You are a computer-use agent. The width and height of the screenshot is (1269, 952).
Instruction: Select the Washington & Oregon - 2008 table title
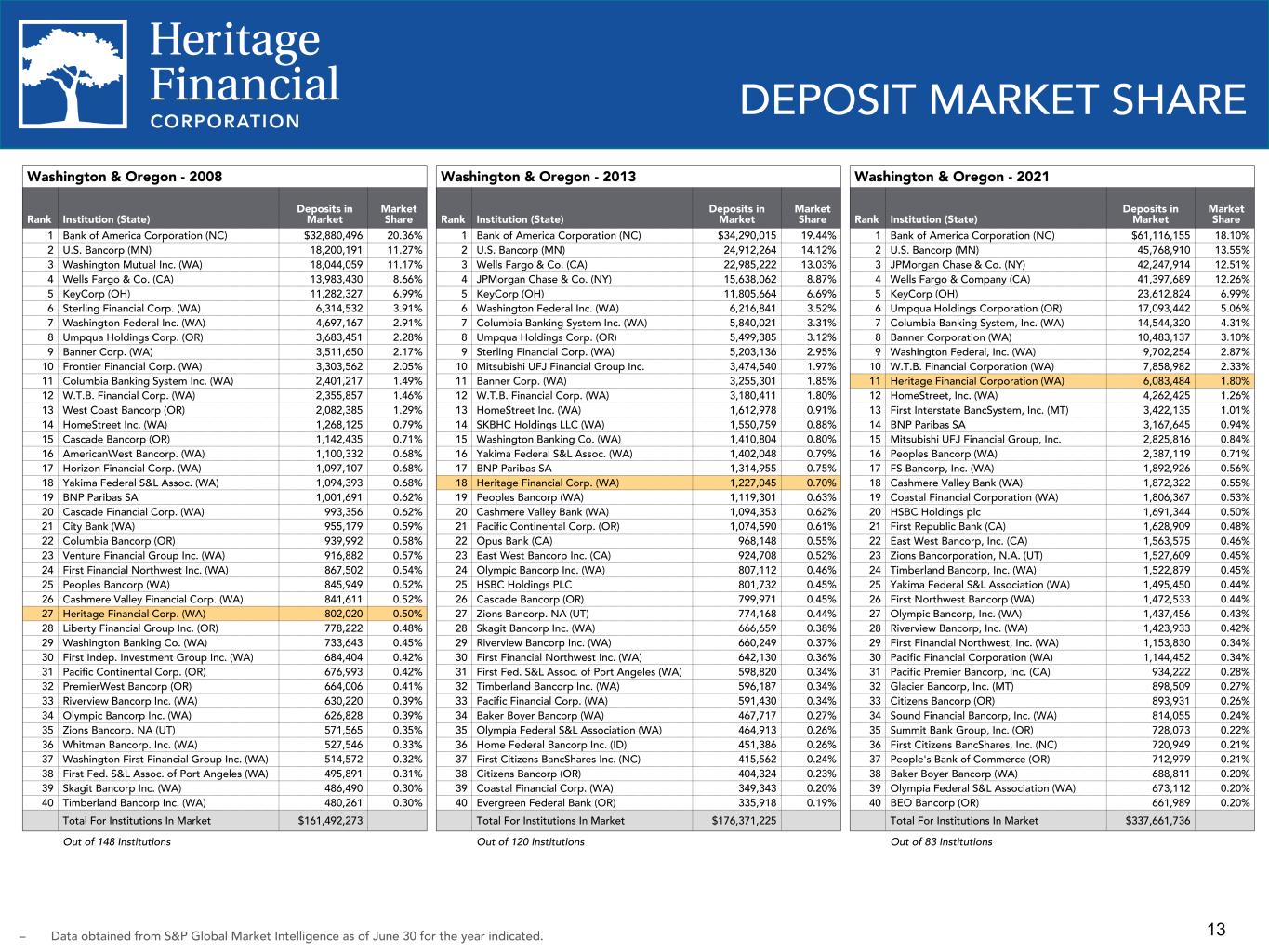pos(125,177)
